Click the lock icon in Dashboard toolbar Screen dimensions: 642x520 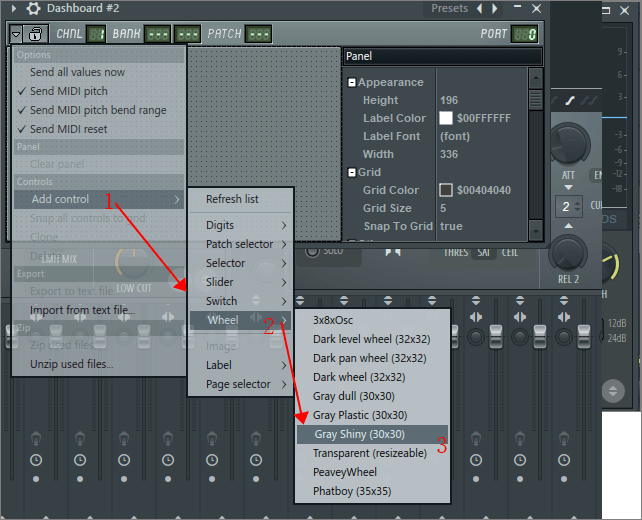point(35,34)
